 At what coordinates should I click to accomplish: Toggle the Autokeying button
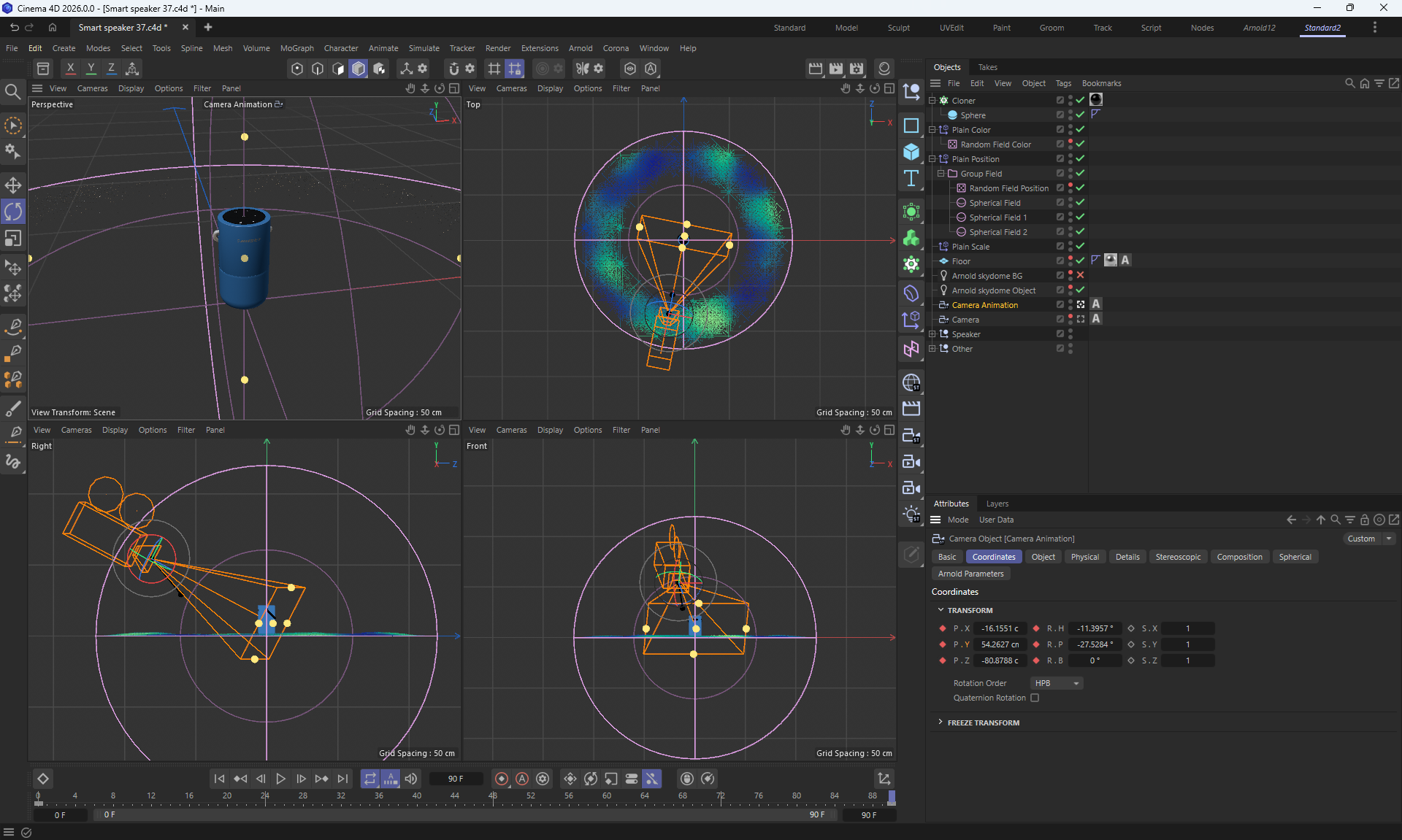click(522, 779)
